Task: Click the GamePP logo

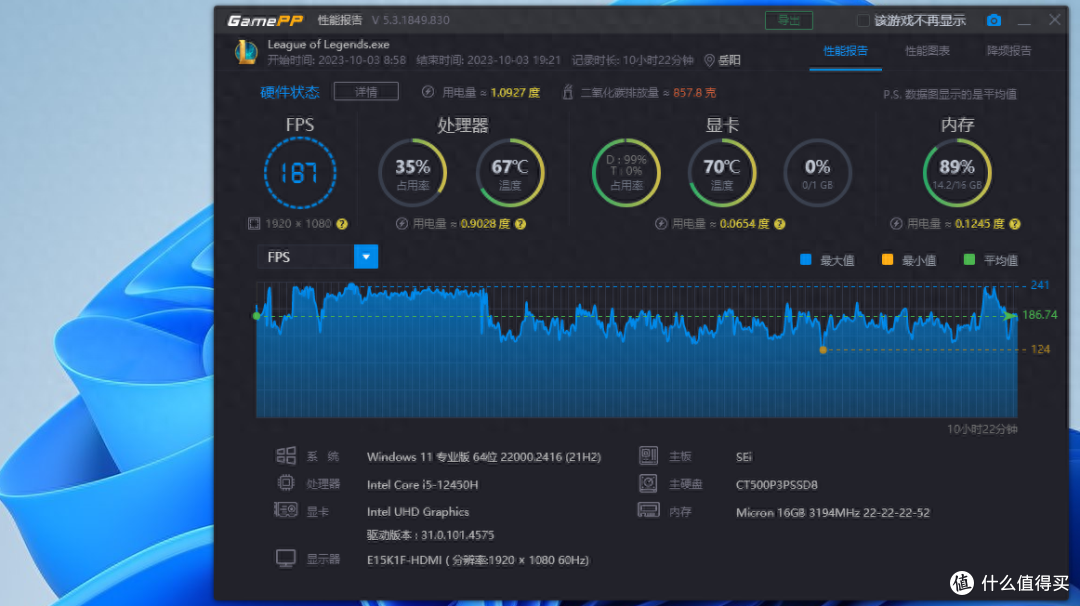Action: point(265,21)
